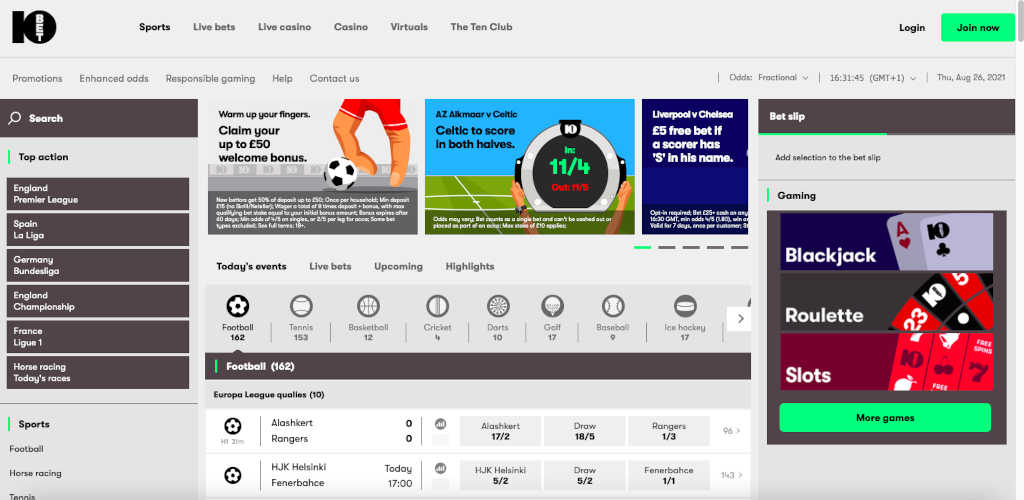Open the time zone GMT+1 dropdown
The image size is (1024, 500).
click(x=872, y=78)
